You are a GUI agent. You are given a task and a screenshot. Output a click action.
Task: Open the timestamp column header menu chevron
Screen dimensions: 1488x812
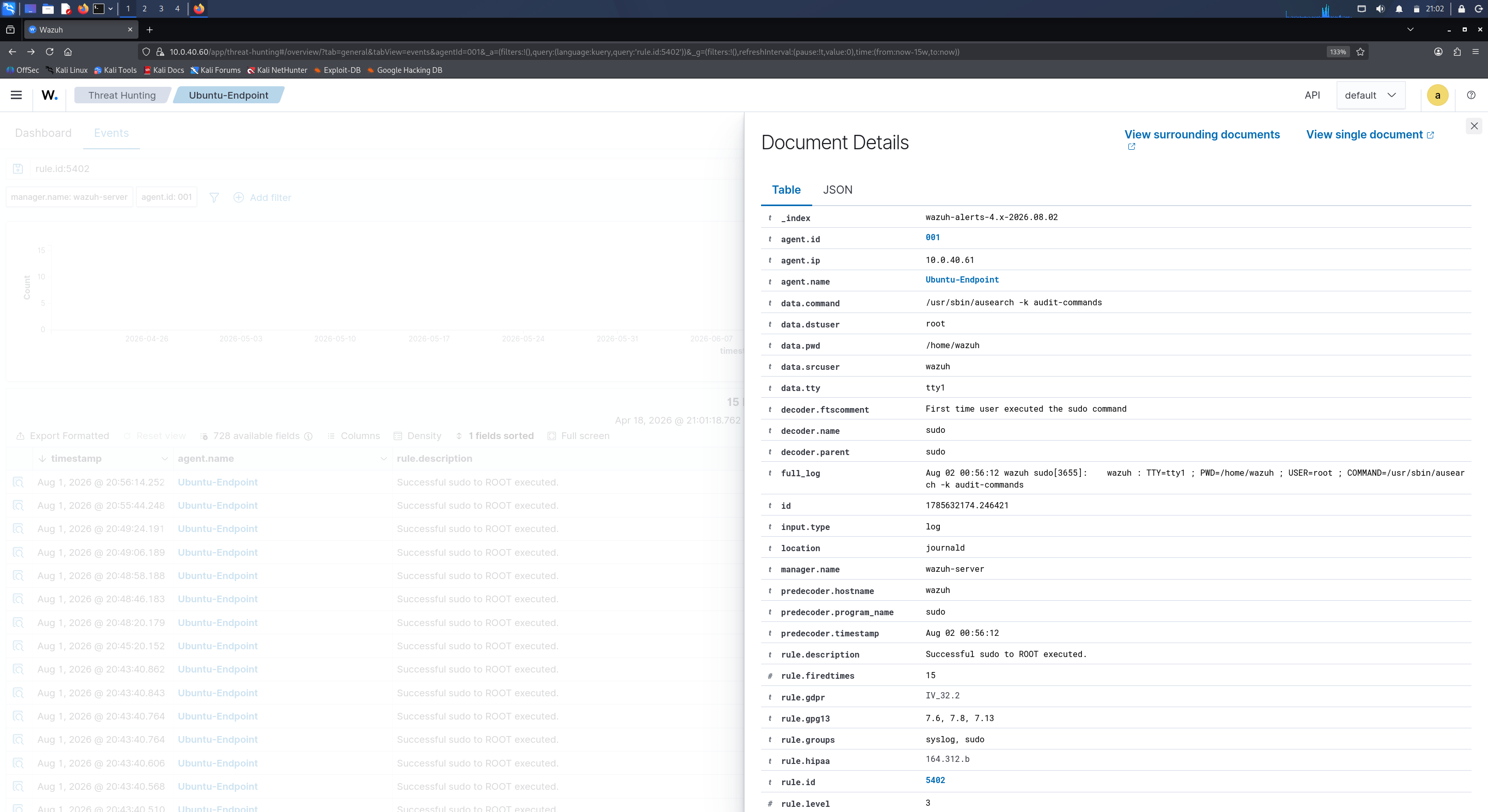point(165,459)
